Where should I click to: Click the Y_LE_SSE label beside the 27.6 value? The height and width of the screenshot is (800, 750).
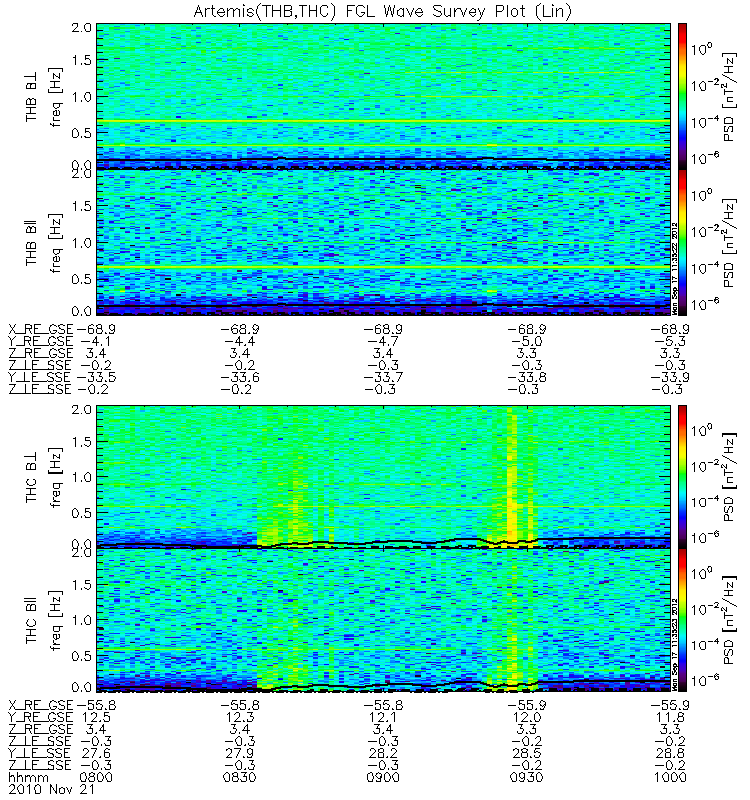click(x=40, y=754)
